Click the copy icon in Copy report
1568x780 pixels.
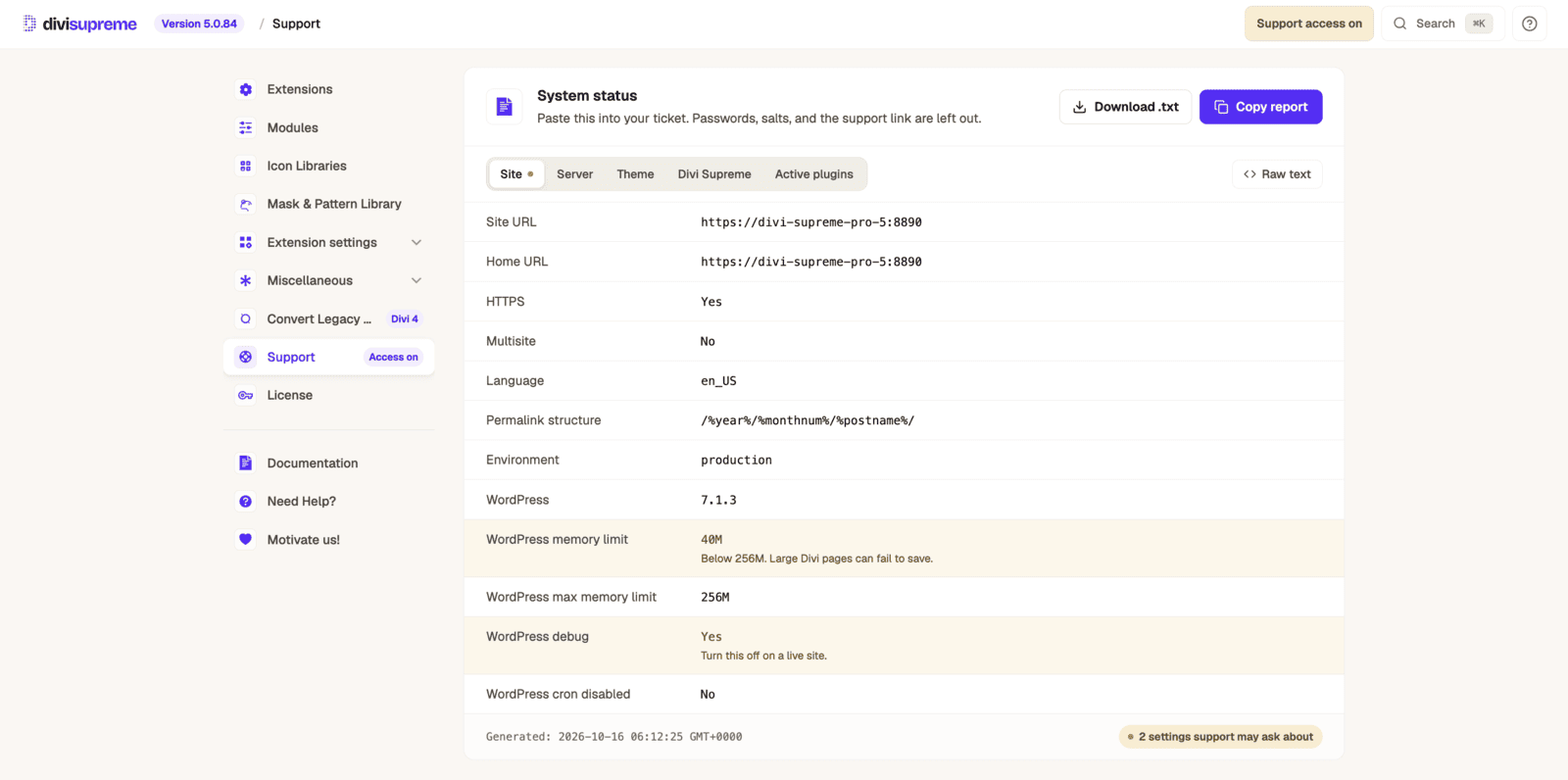(1221, 107)
